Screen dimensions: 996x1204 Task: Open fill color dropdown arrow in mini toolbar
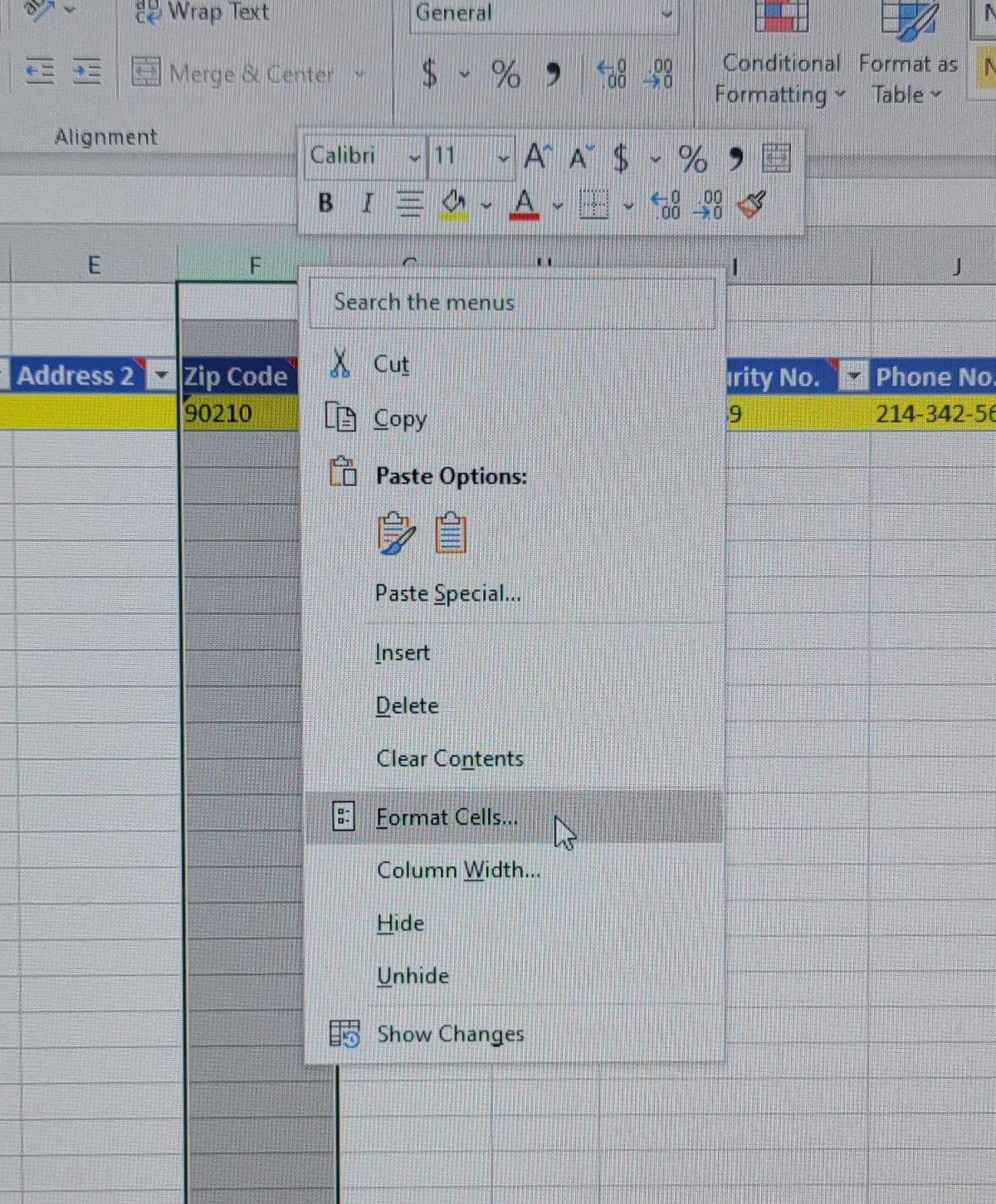[486, 204]
